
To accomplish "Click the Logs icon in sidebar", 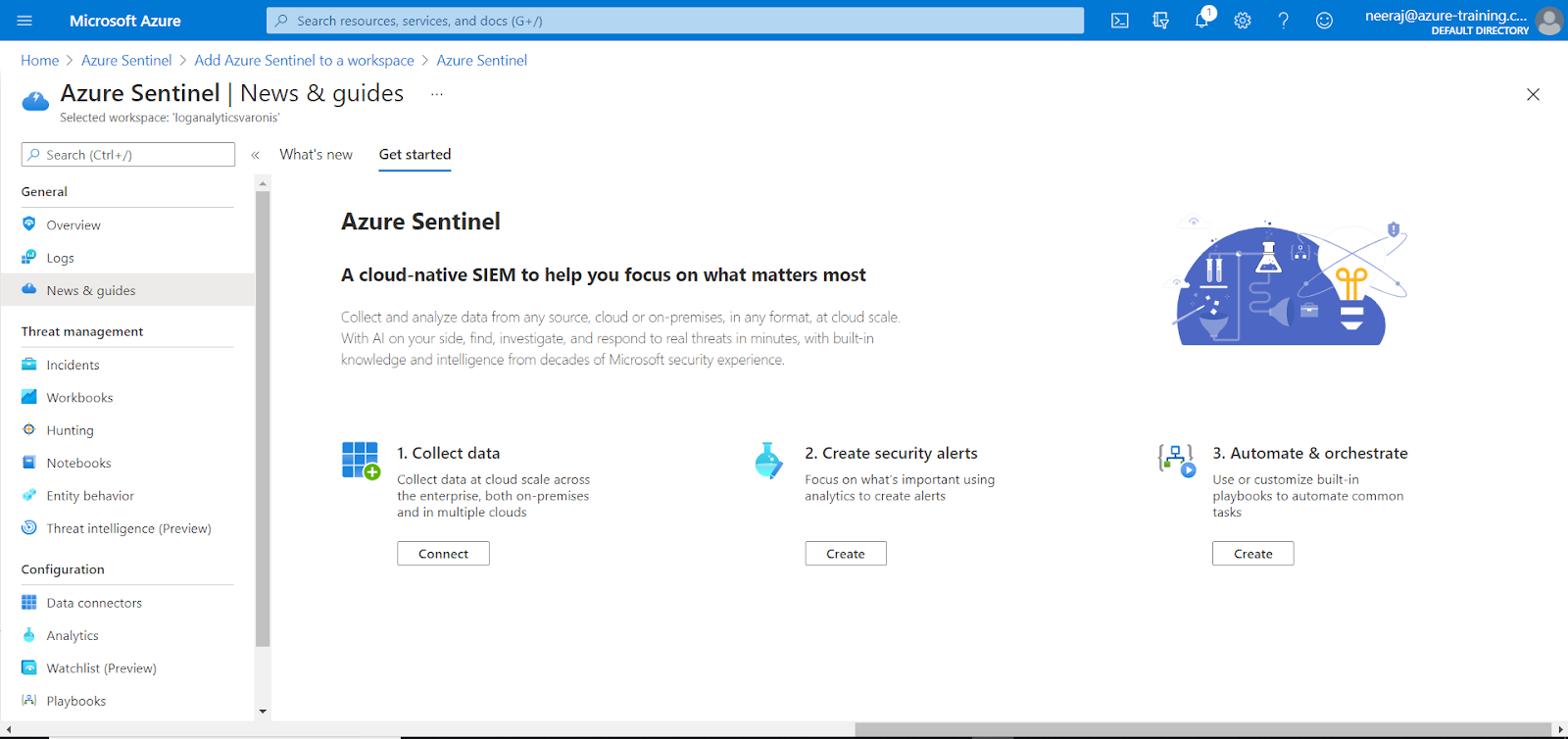I will pyautogui.click(x=29, y=258).
